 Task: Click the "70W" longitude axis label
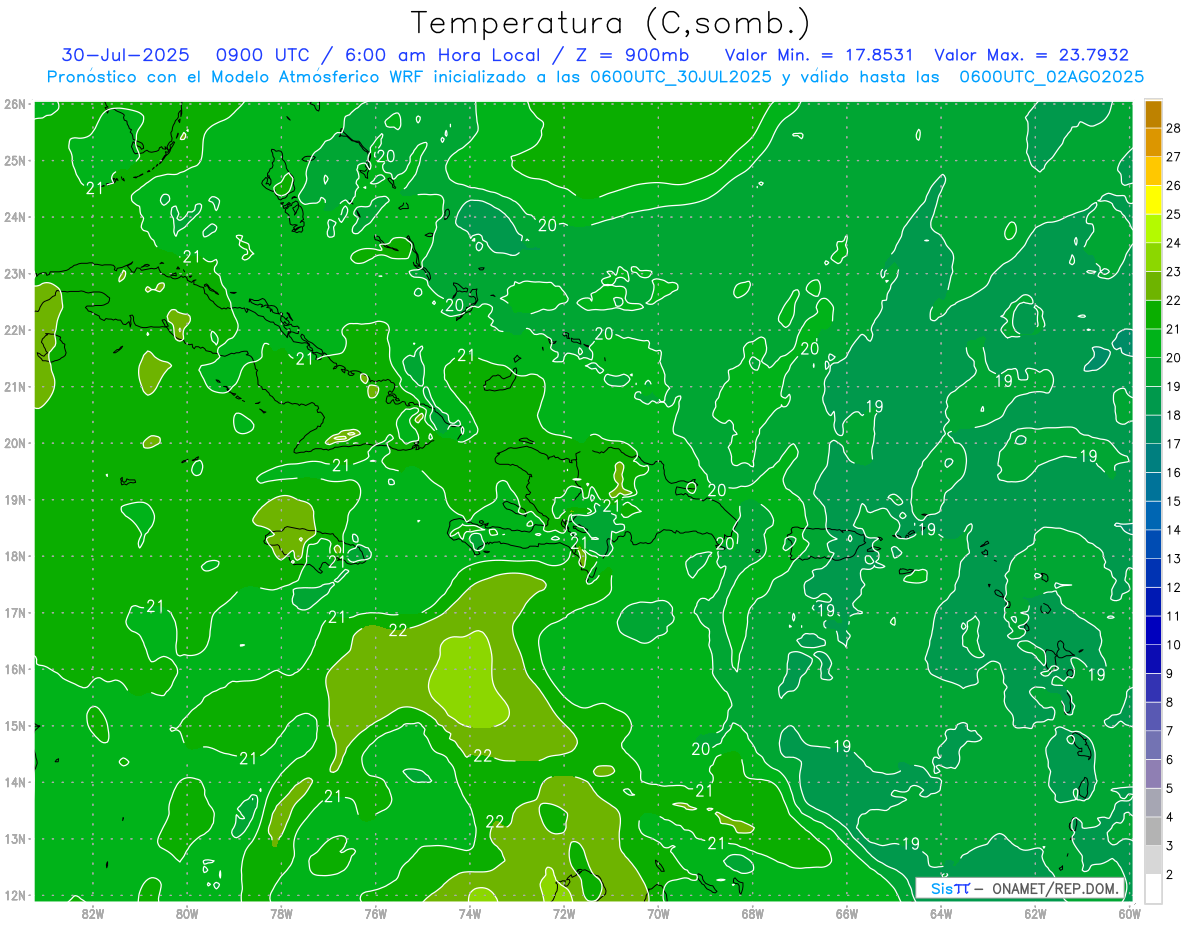(658, 913)
